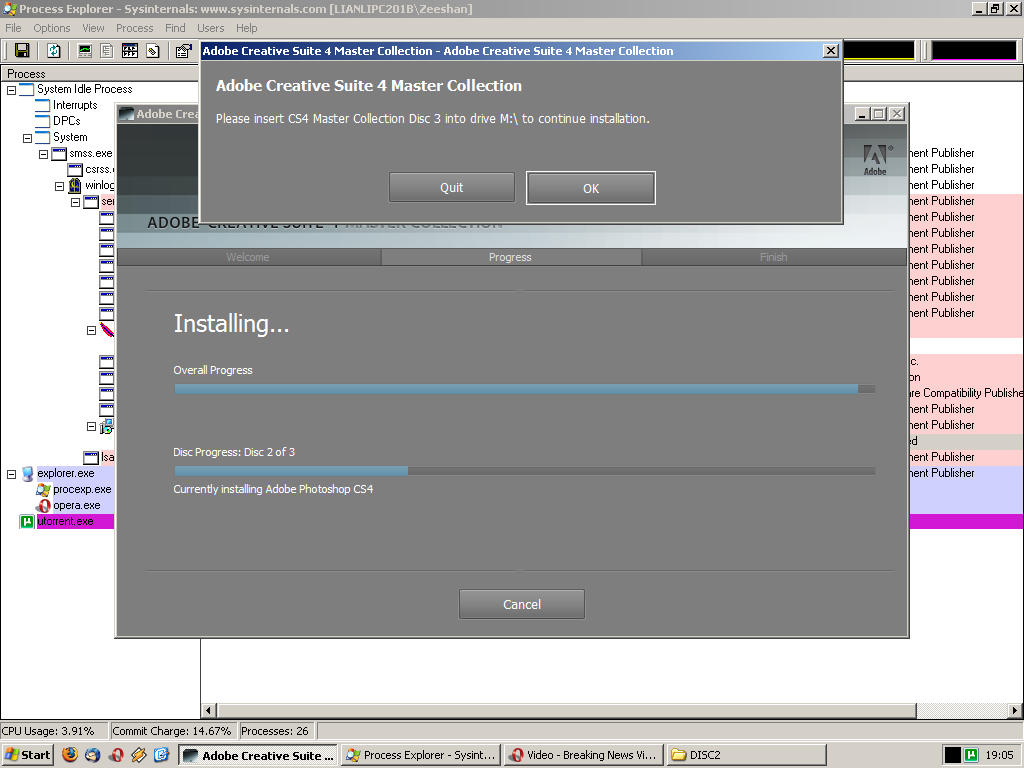Launch Thunderbird from quick launch bar

click(x=93, y=755)
